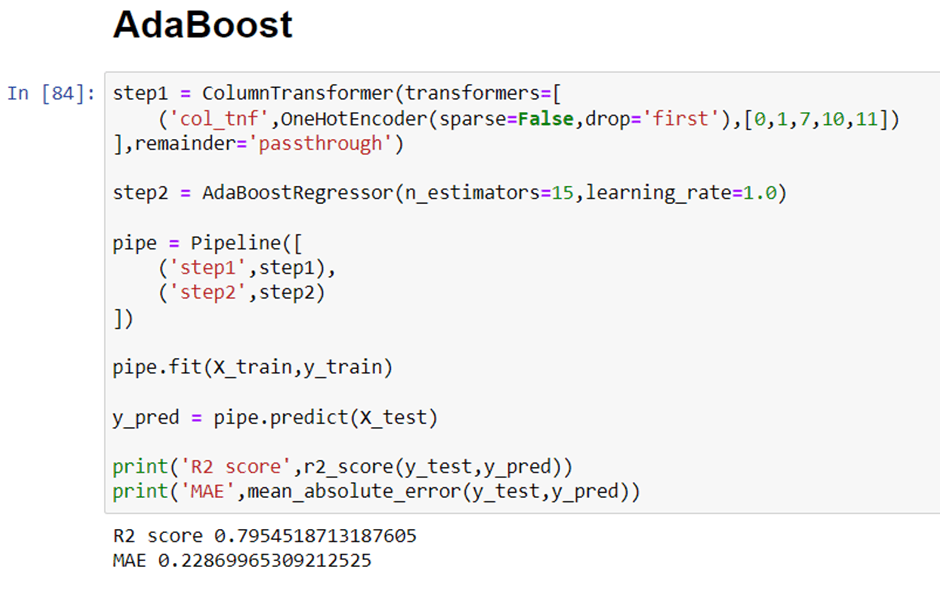Viewport: 940px width, 603px height.
Task: Select the In [84] cell prompt
Action: (51, 94)
